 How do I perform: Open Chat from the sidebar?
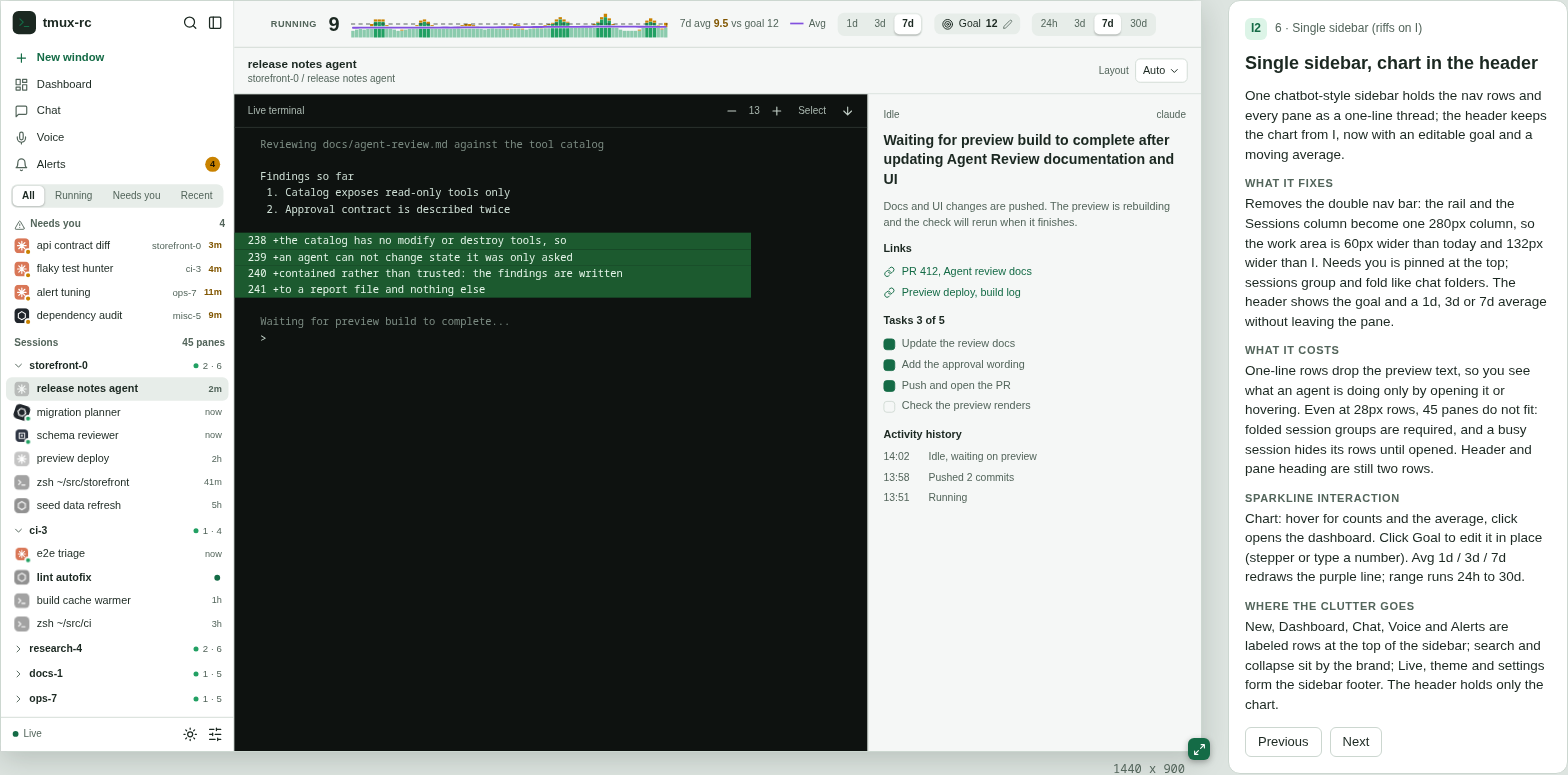[117, 111]
